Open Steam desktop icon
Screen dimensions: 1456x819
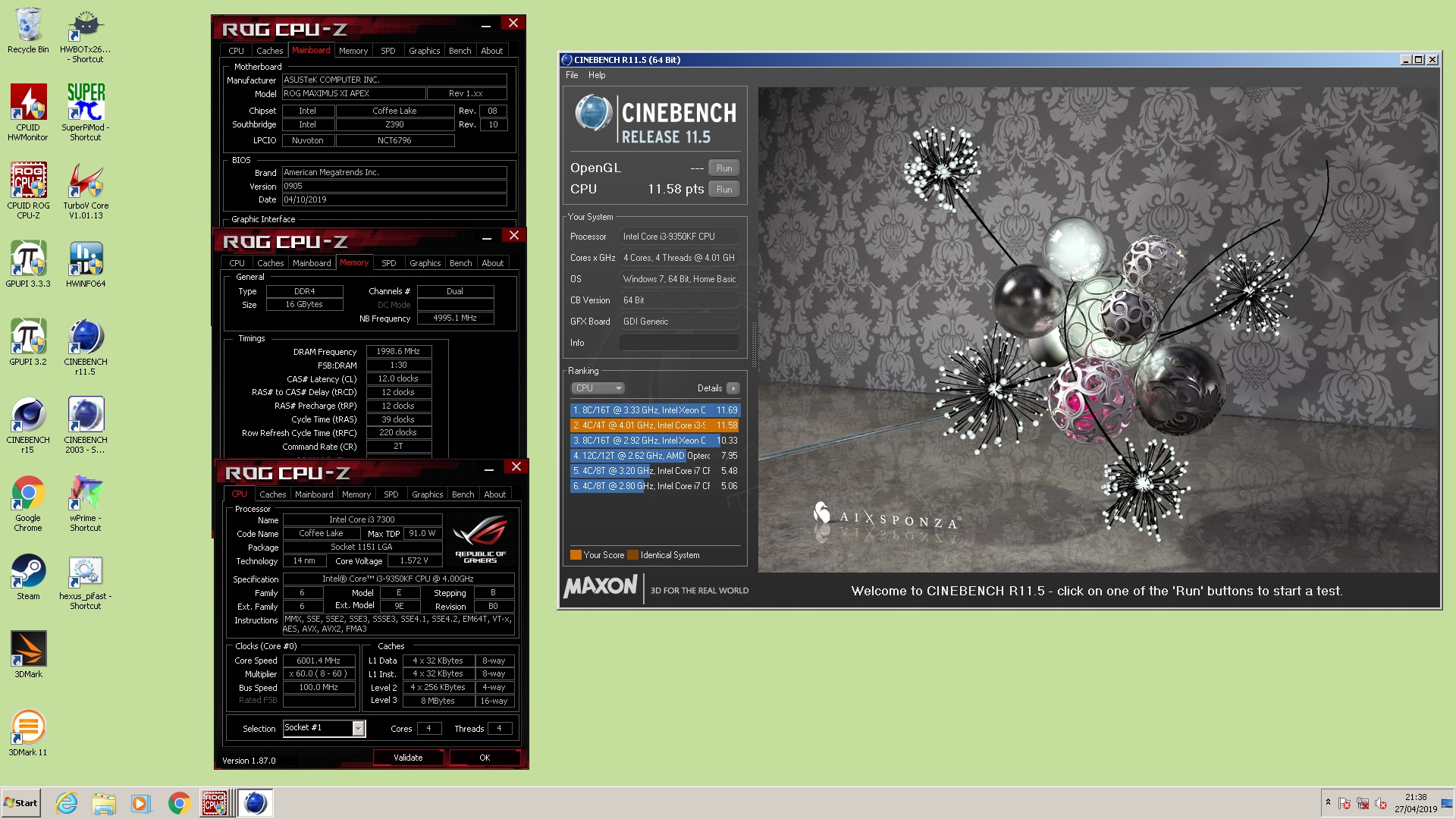[x=28, y=576]
